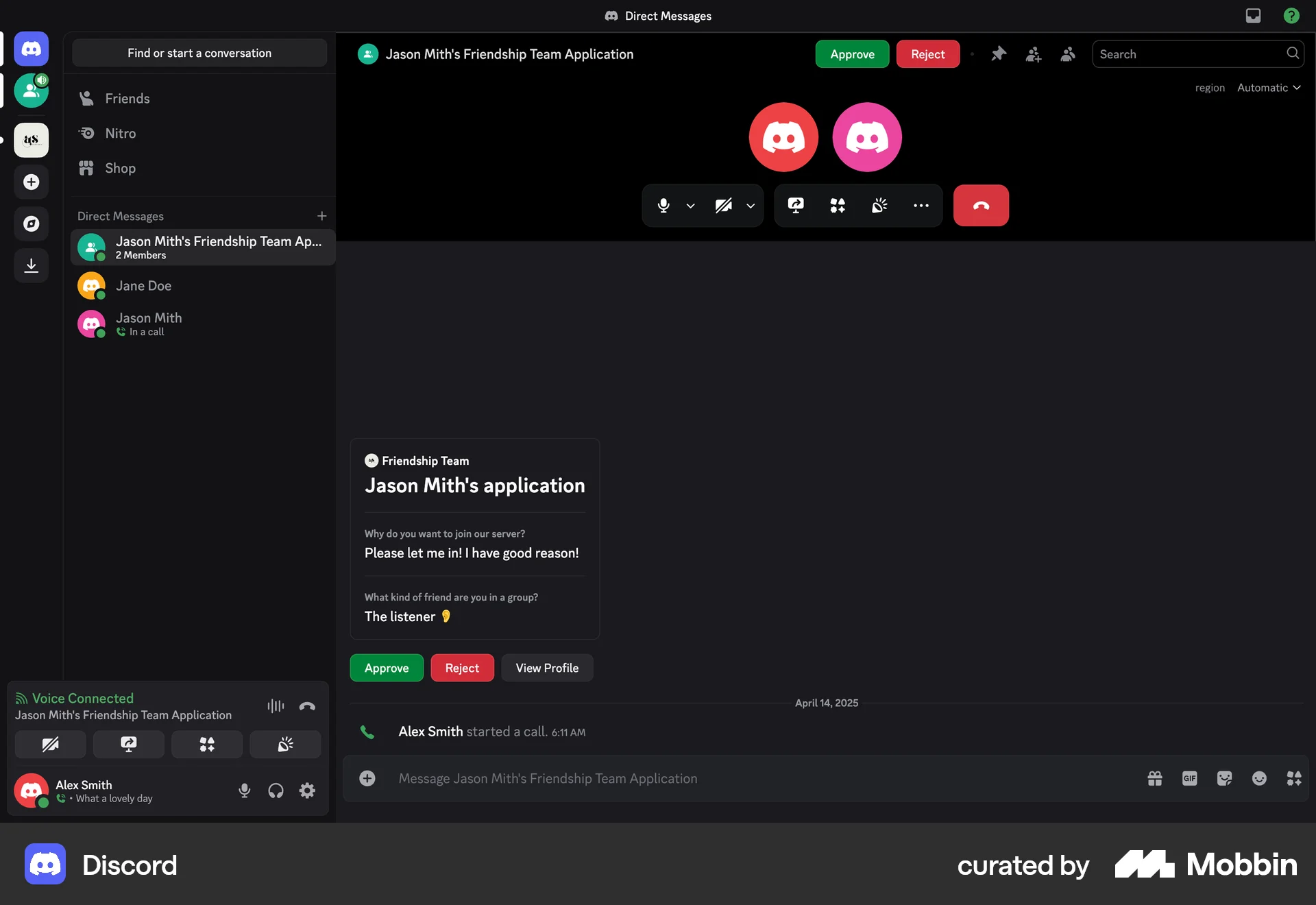The height and width of the screenshot is (905, 1316).
Task: Open the Discover compass icon
Action: pyautogui.click(x=31, y=224)
